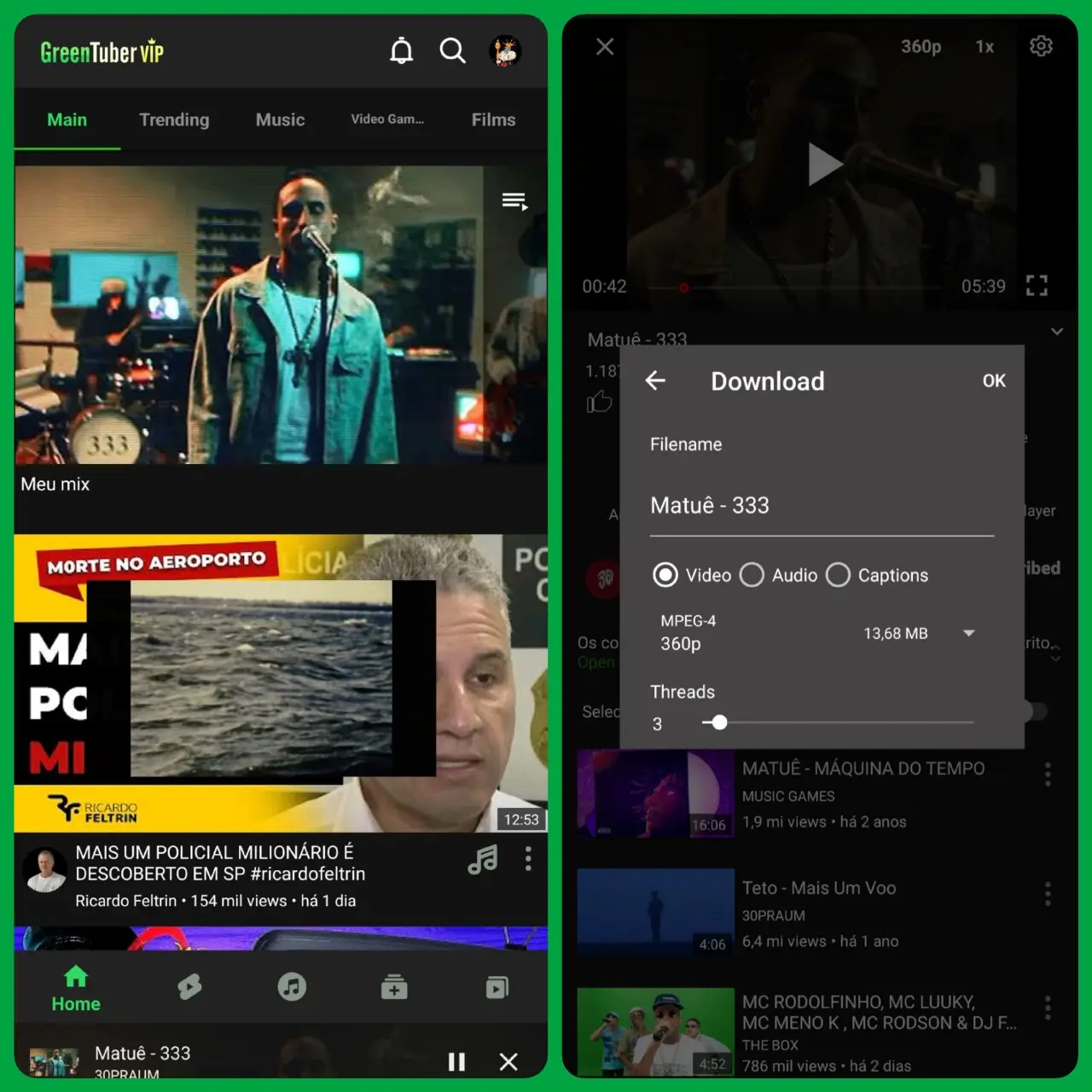
Task: Open the MC Rodolfinho video thumbnail
Action: point(656,1031)
